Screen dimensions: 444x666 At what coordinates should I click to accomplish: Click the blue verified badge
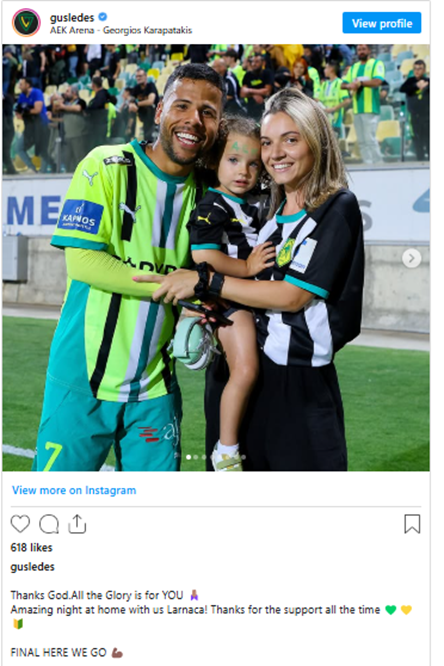[x=103, y=17]
